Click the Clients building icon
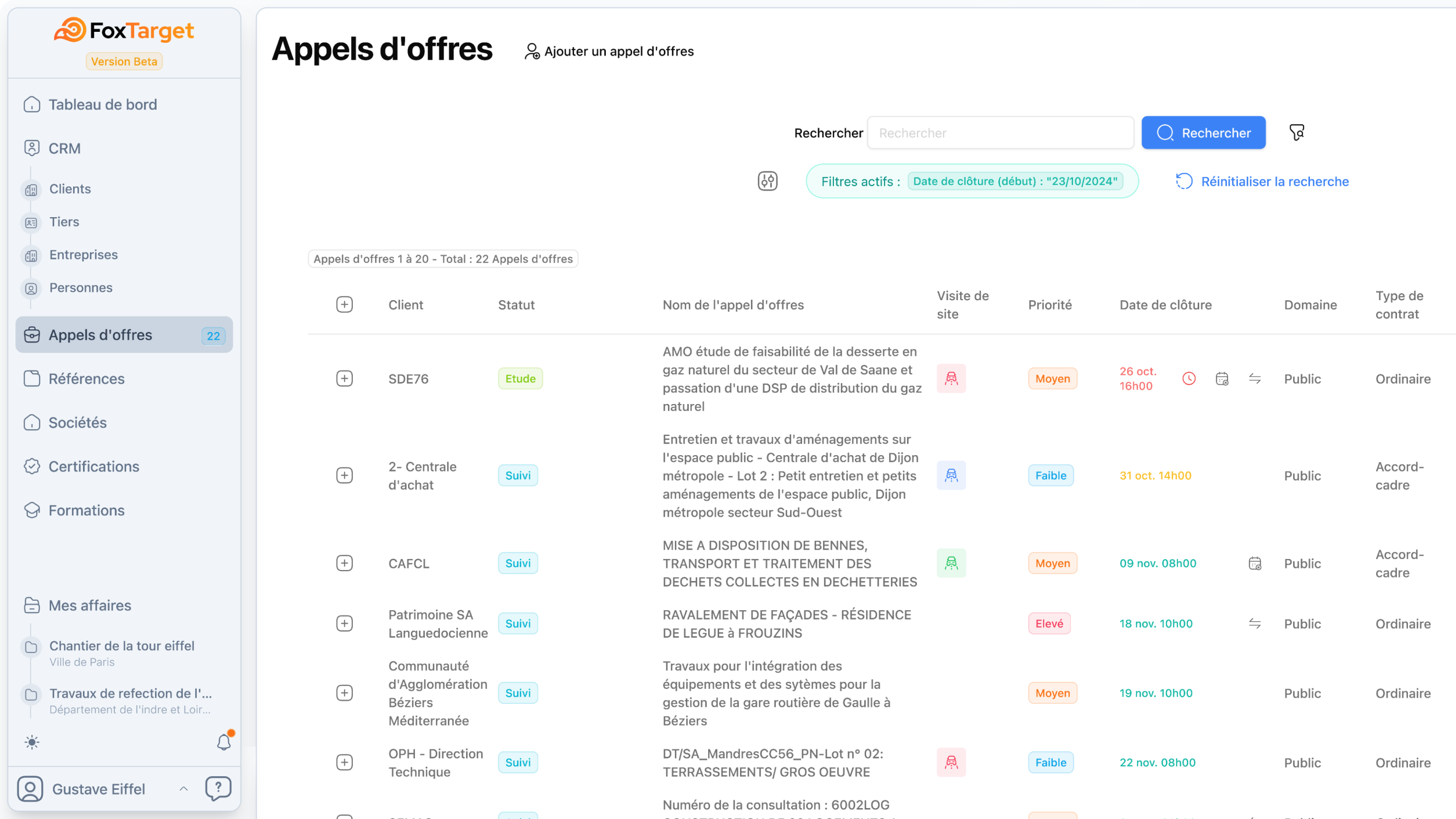This screenshot has height=819, width=1456. point(31,189)
